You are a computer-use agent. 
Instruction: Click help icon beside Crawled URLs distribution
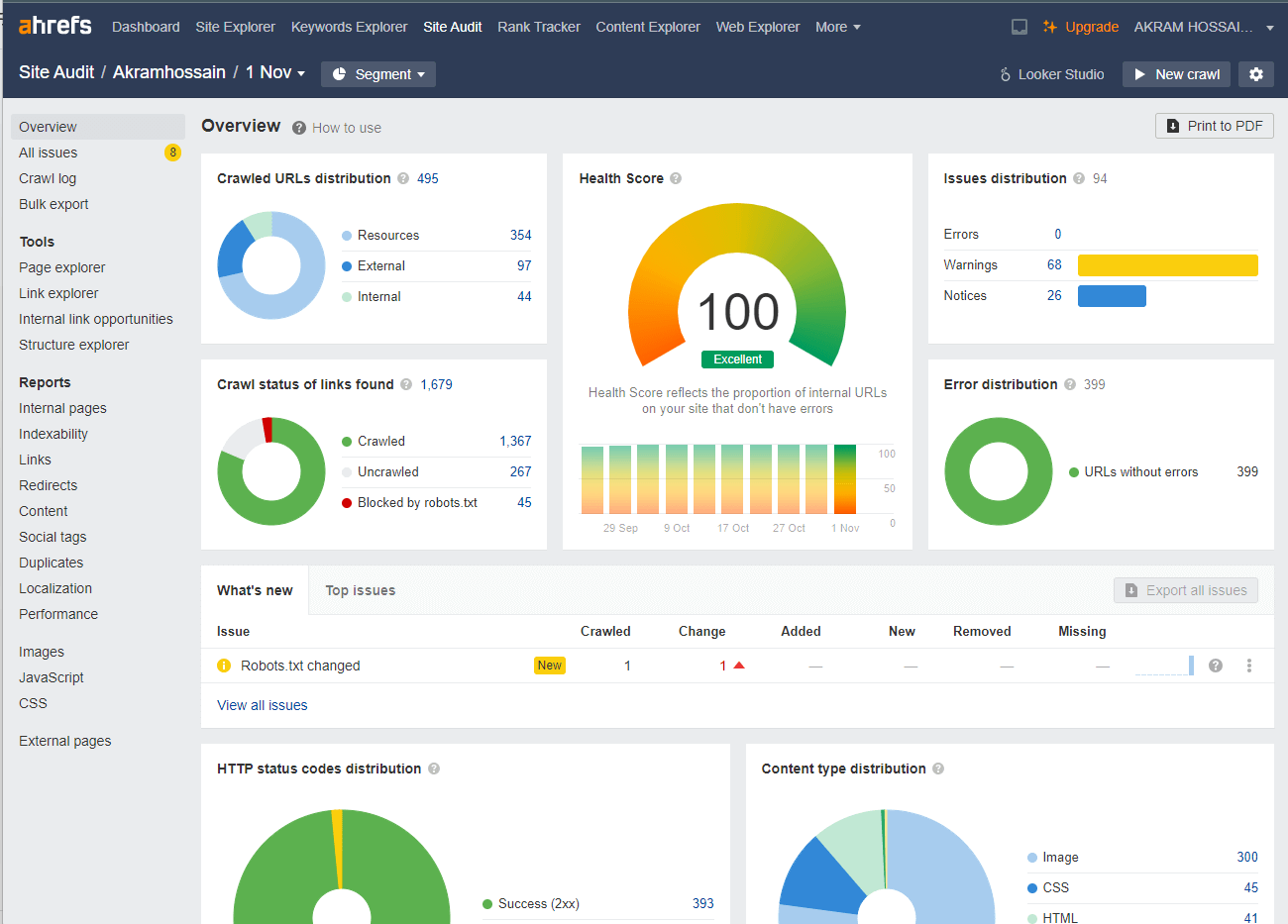pyautogui.click(x=403, y=178)
